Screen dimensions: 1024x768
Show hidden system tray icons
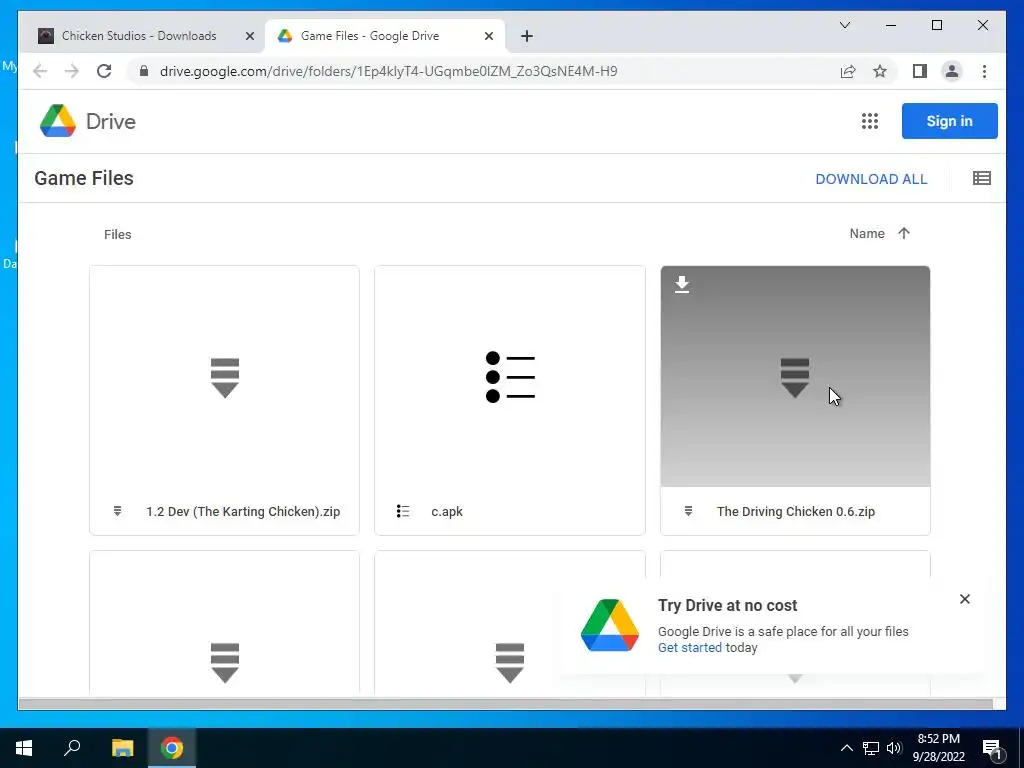click(x=846, y=748)
